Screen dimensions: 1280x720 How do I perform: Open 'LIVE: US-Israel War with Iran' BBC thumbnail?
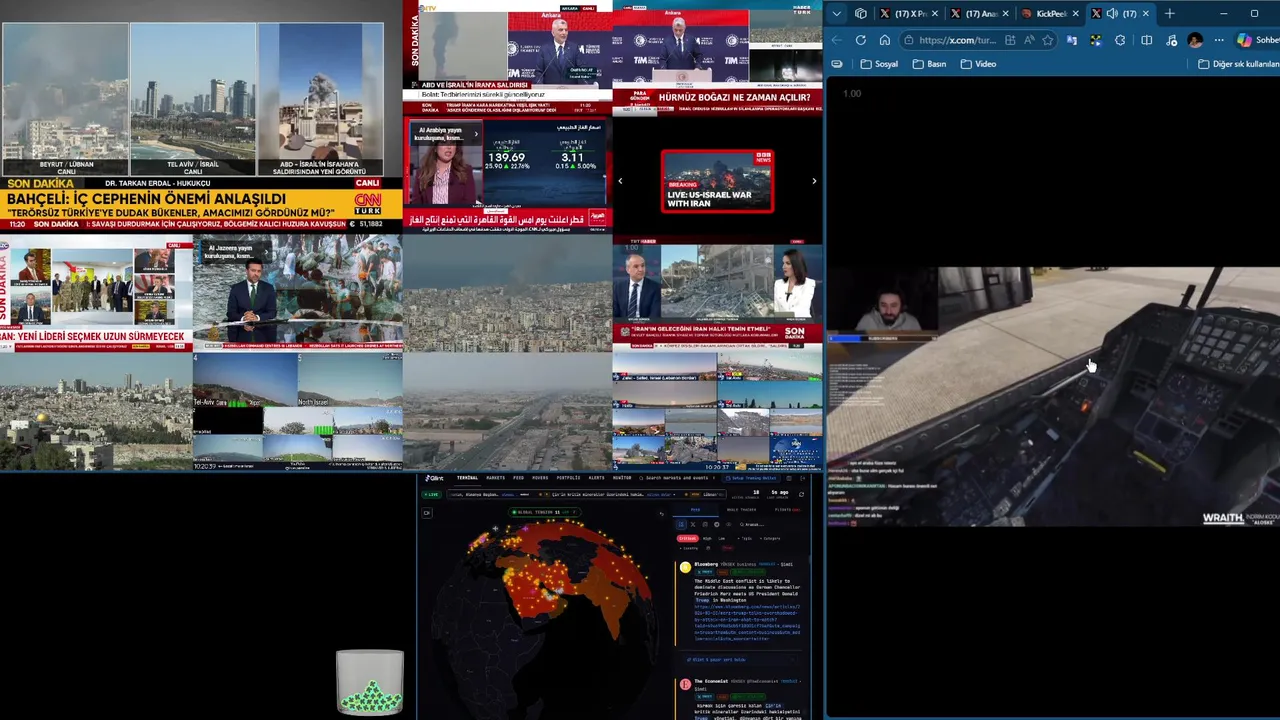coord(717,181)
